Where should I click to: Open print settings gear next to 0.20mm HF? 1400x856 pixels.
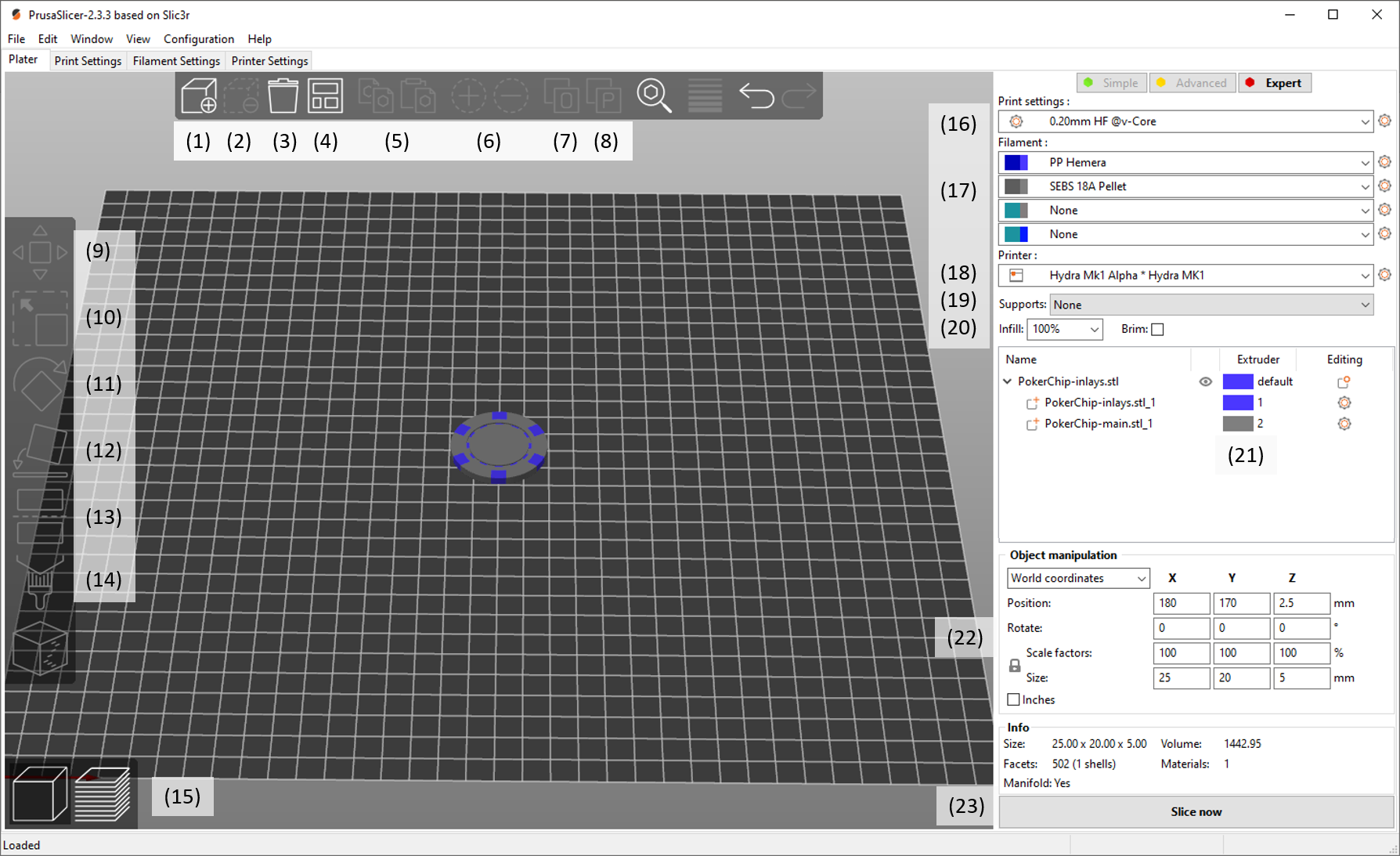1384,121
